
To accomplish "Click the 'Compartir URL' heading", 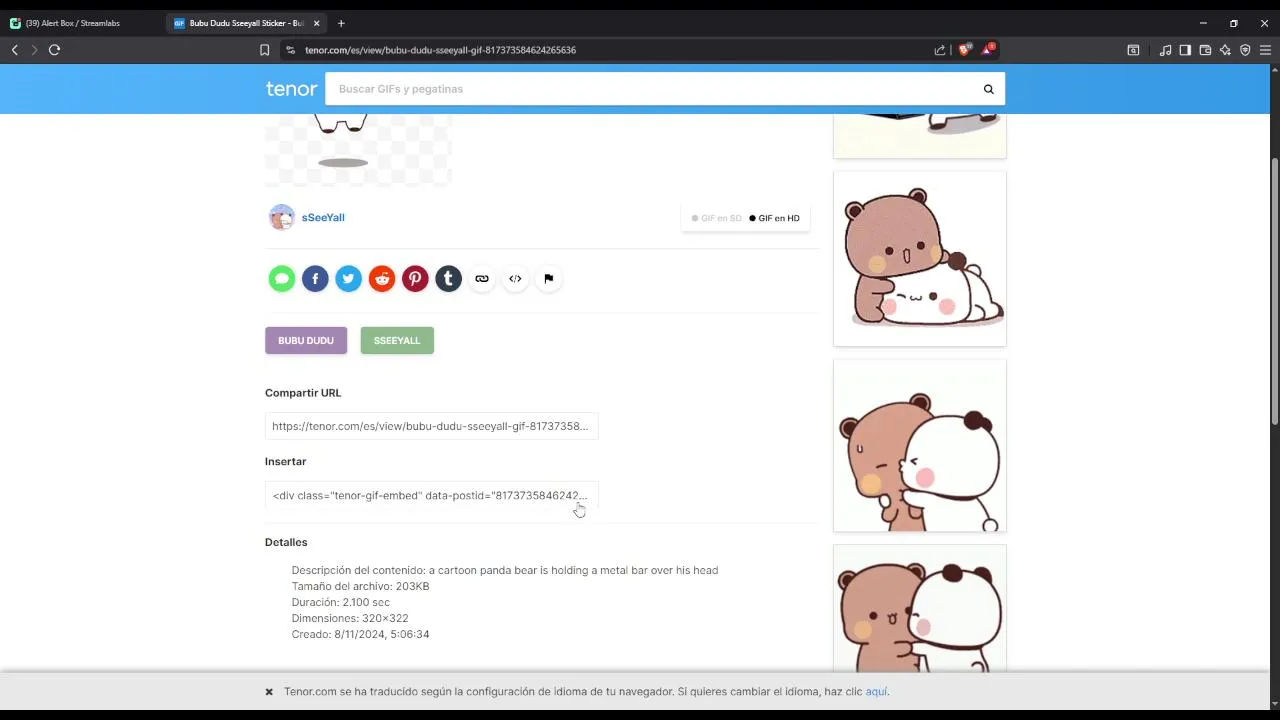I will tap(303, 393).
